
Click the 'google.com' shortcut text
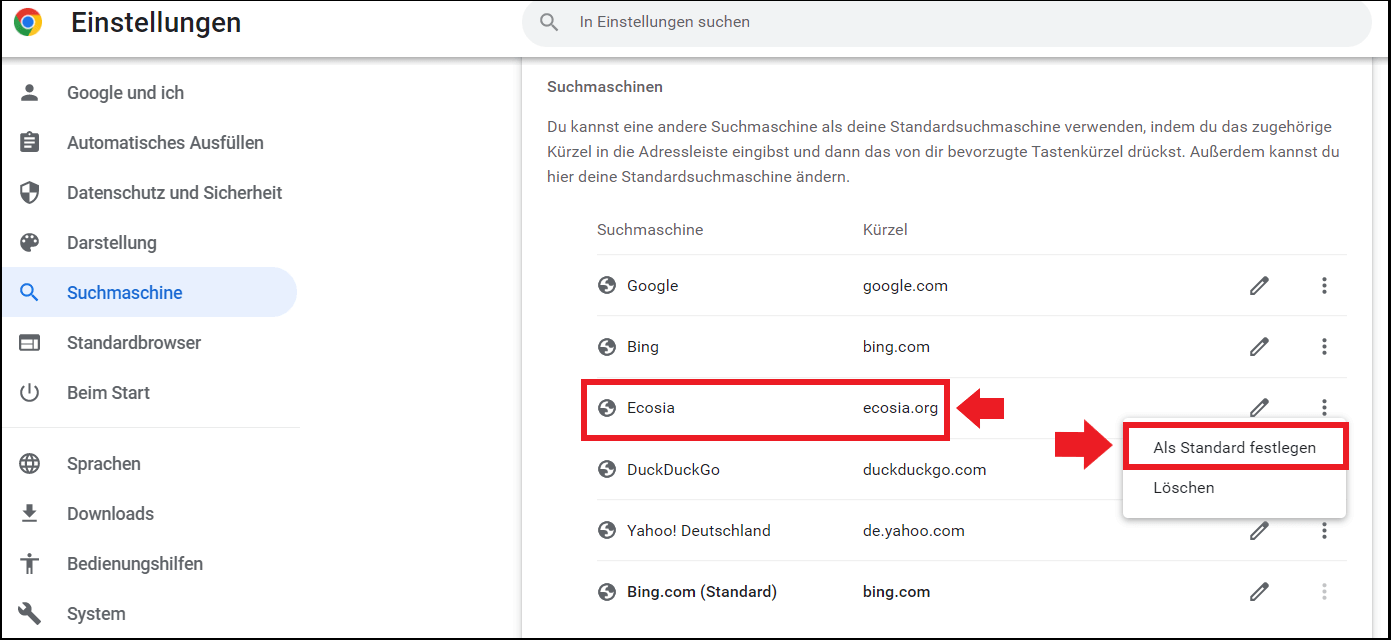tap(905, 286)
